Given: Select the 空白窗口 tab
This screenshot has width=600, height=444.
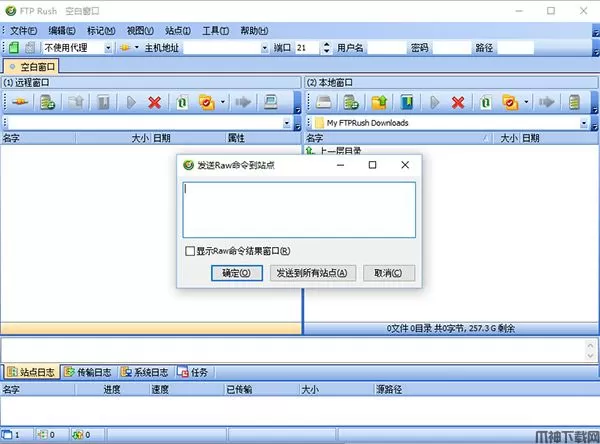Looking at the screenshot, I should pos(31,67).
